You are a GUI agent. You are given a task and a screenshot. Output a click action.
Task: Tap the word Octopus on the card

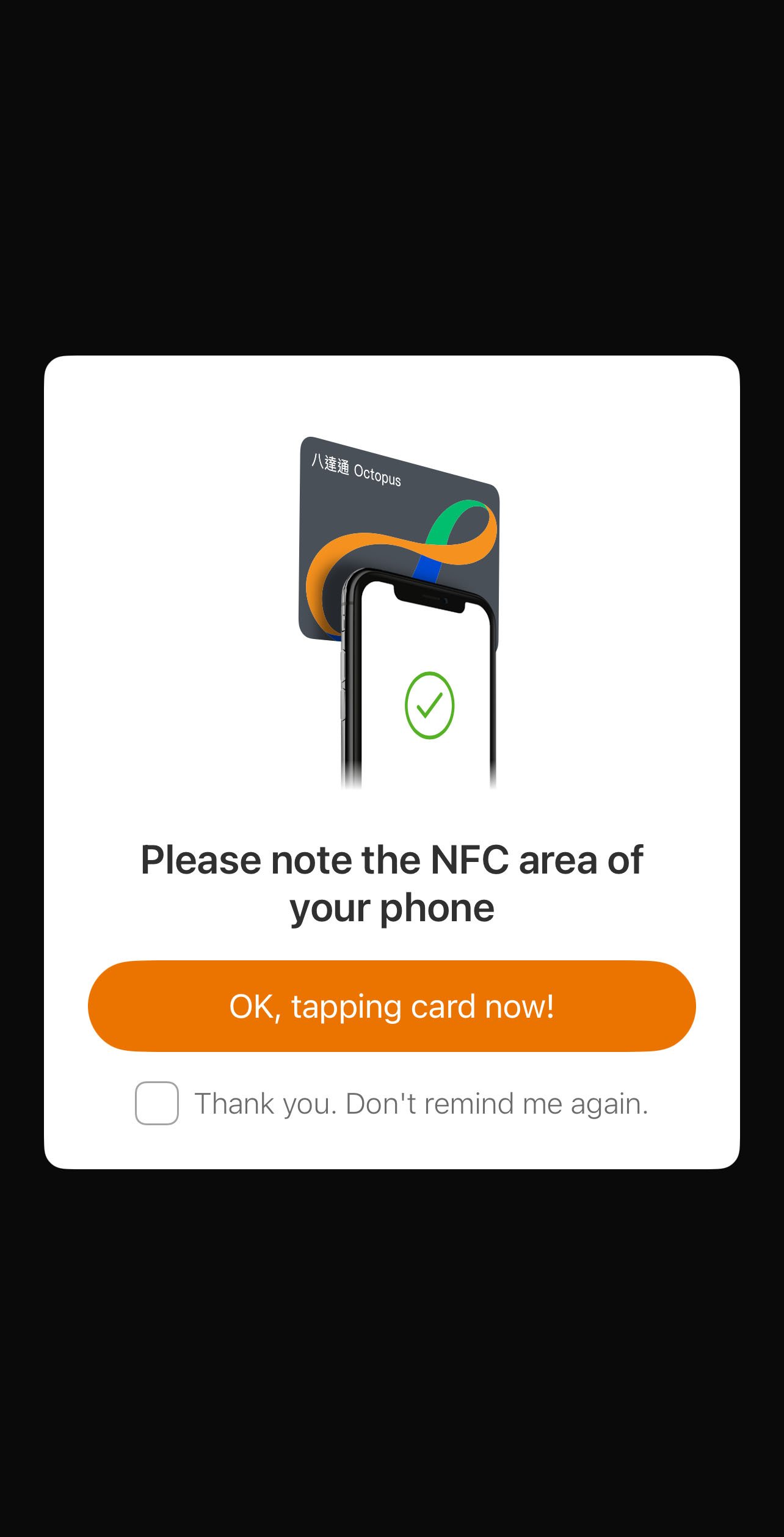click(377, 475)
